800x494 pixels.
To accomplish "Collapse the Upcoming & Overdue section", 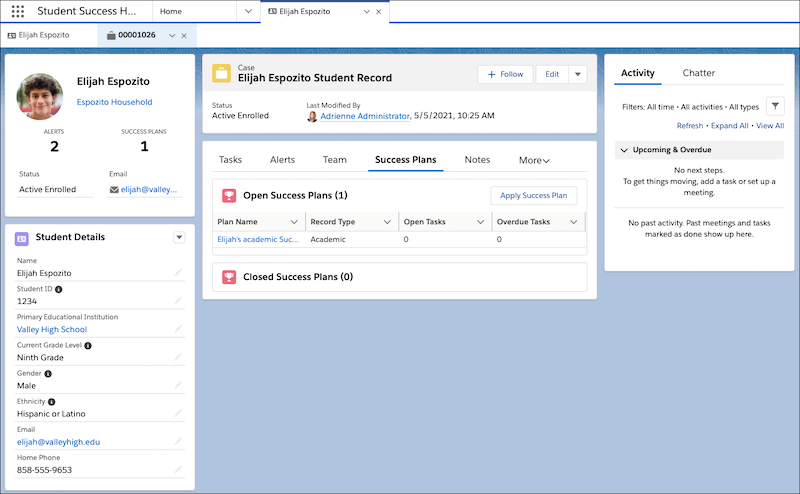I will pos(624,150).
